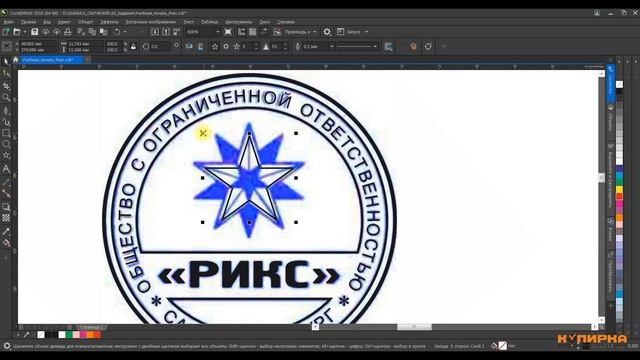Viewport: 640px width, 360px height.
Task: Toggle the show grid button
Action: pos(253,31)
